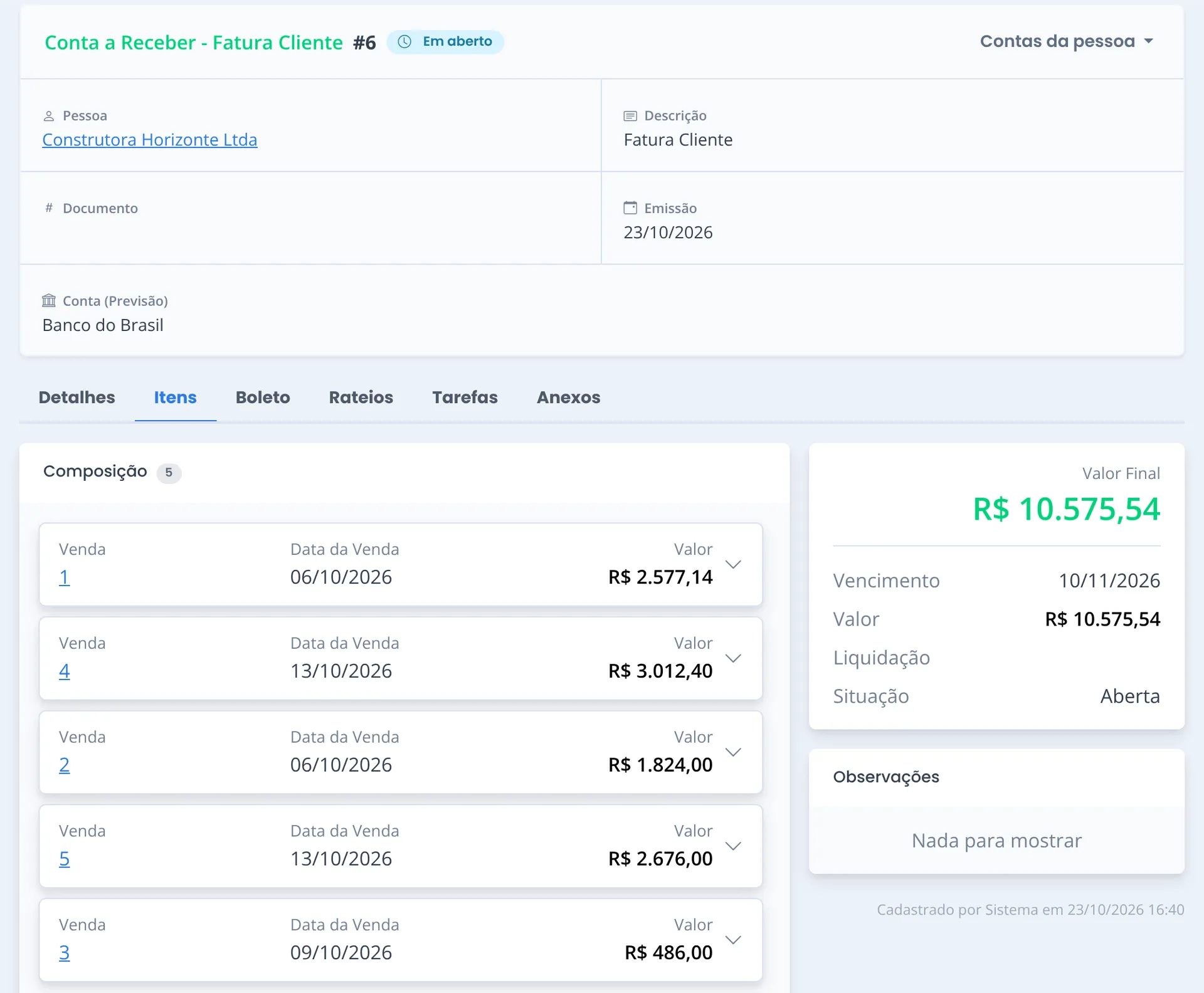
Task: Open sale link number 3
Action: point(65,953)
